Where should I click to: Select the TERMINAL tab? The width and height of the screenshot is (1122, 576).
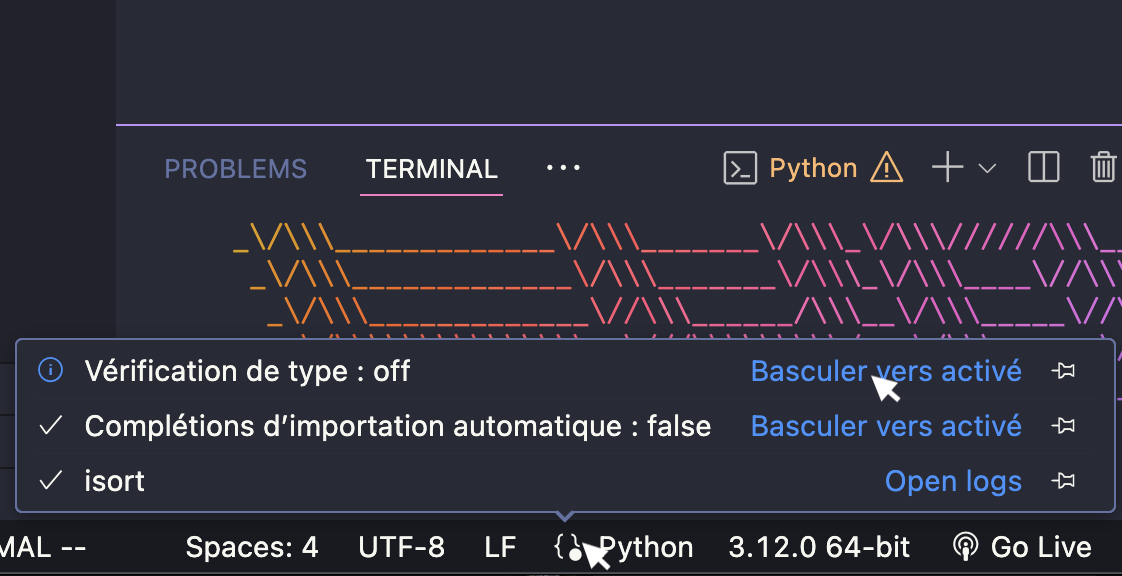coord(431,168)
